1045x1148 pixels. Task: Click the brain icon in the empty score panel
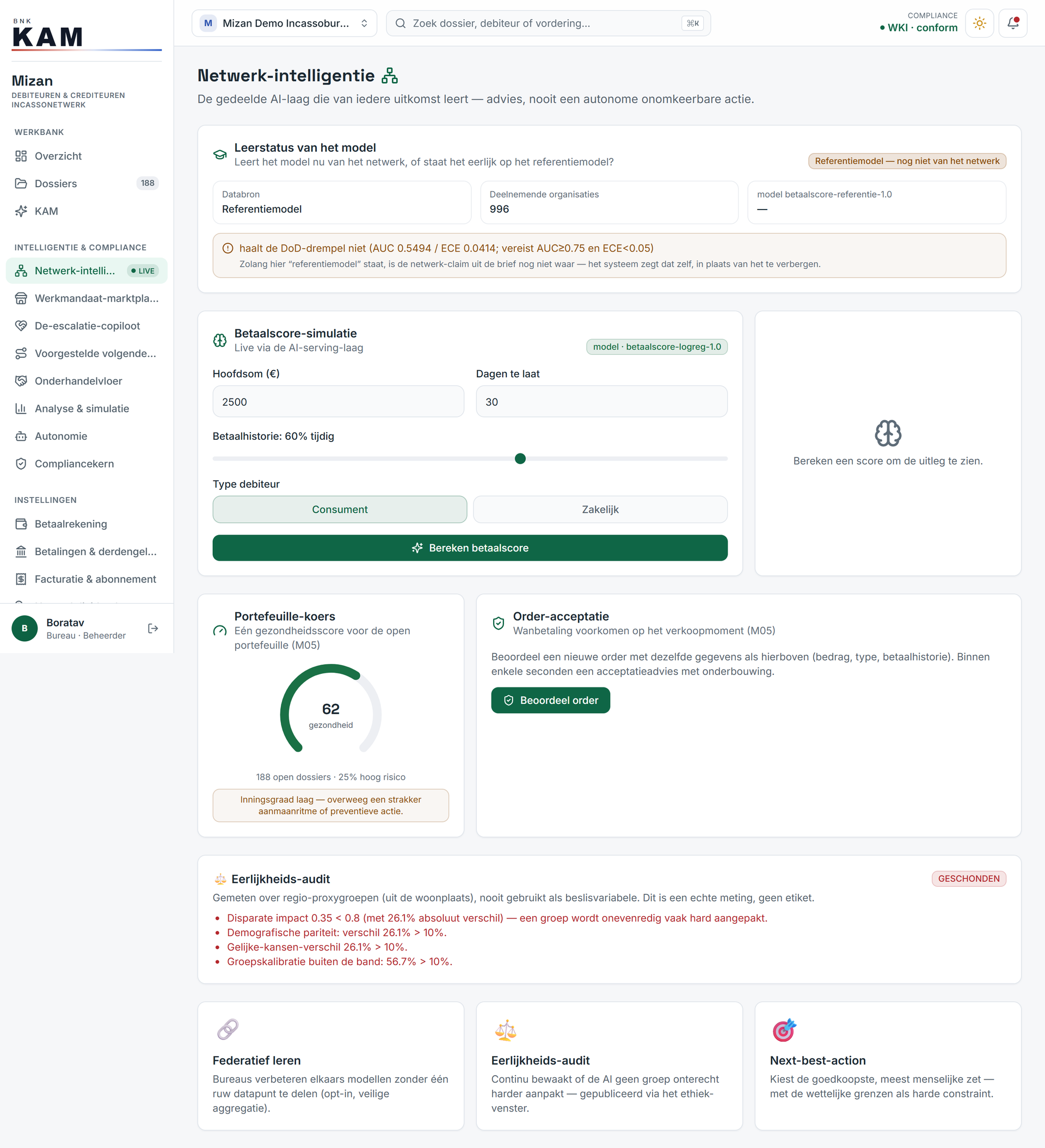(888, 433)
